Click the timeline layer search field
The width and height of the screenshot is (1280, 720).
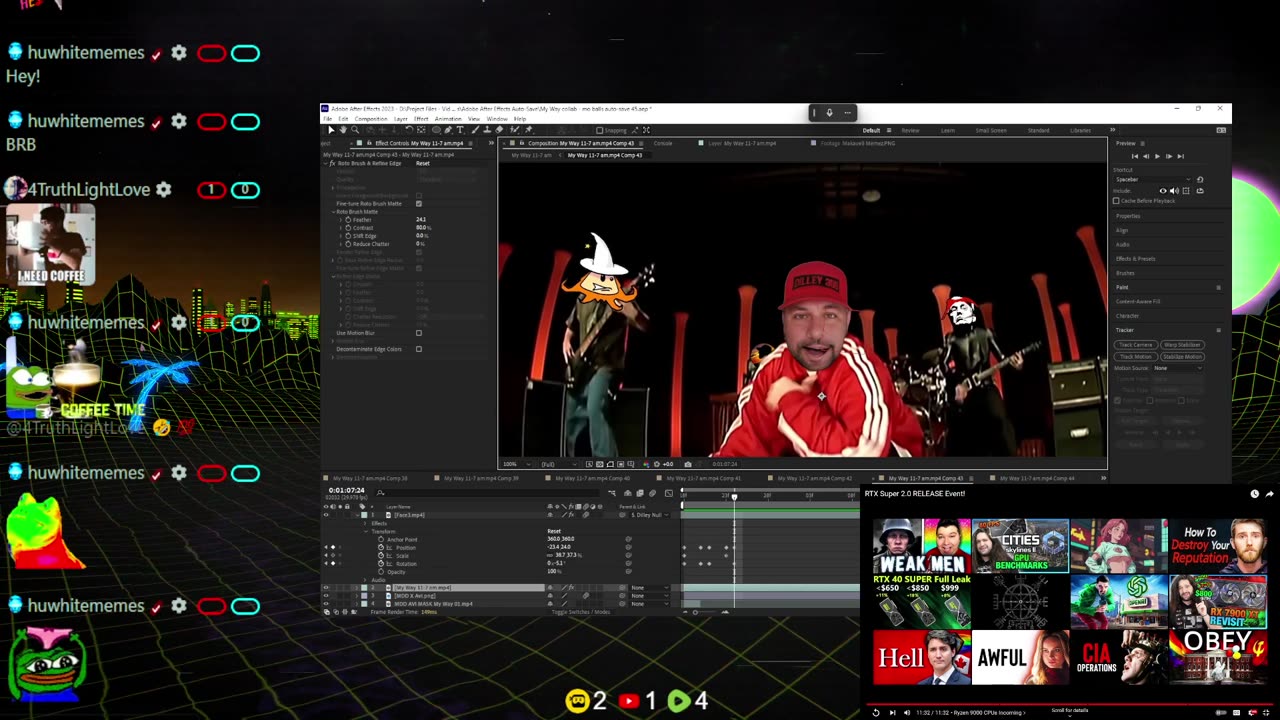click(x=488, y=493)
